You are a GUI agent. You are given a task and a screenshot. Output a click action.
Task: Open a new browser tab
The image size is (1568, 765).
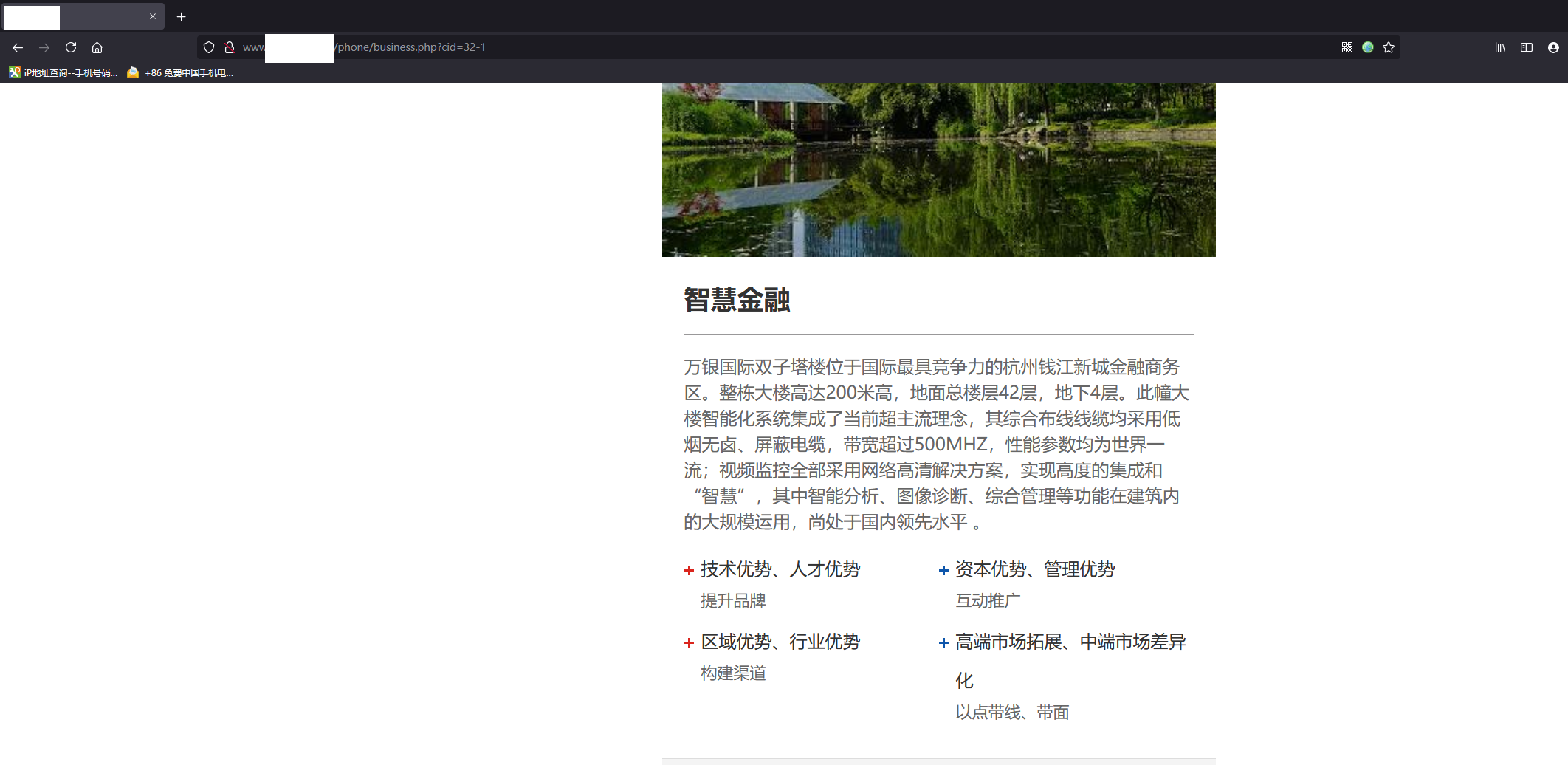click(181, 16)
